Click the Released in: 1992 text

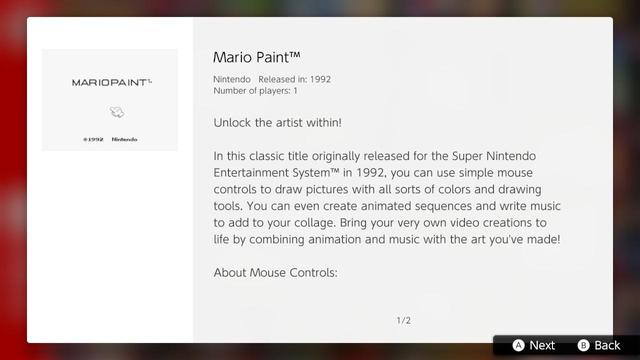(294, 79)
